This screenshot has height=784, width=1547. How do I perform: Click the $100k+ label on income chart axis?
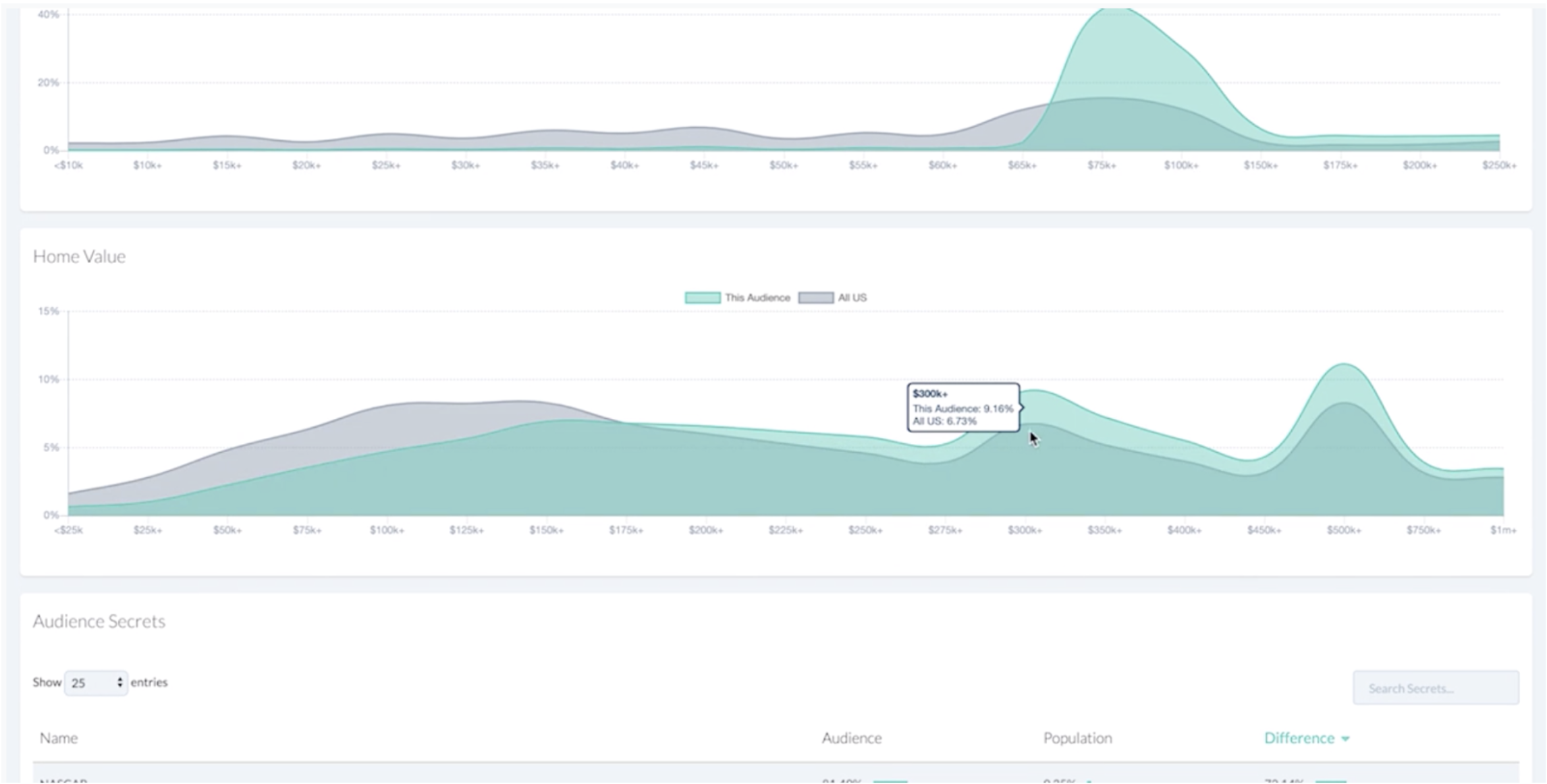click(1181, 165)
